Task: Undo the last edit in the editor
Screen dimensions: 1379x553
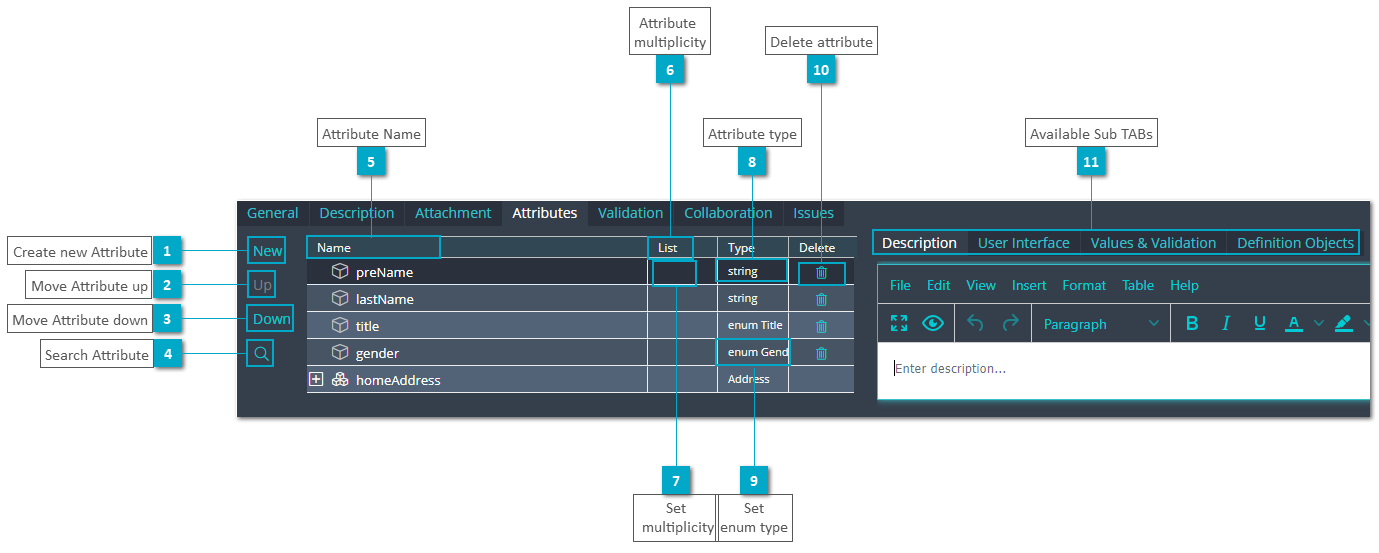Action: coord(976,323)
